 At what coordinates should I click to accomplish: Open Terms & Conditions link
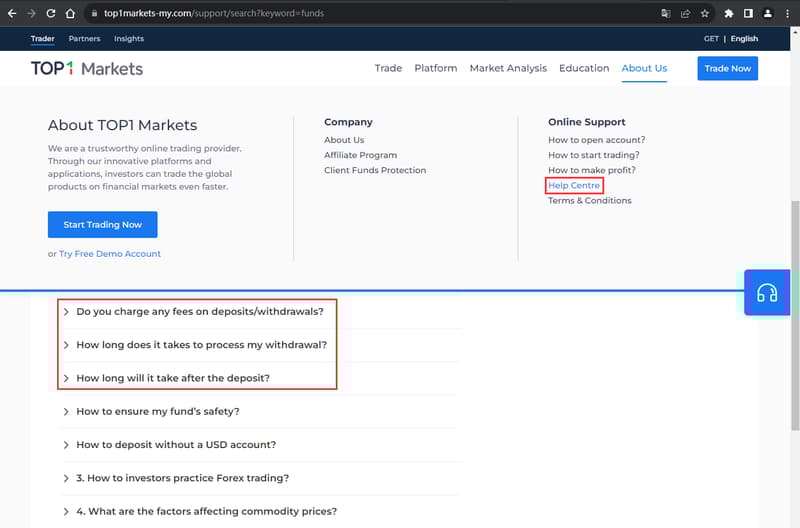click(589, 200)
